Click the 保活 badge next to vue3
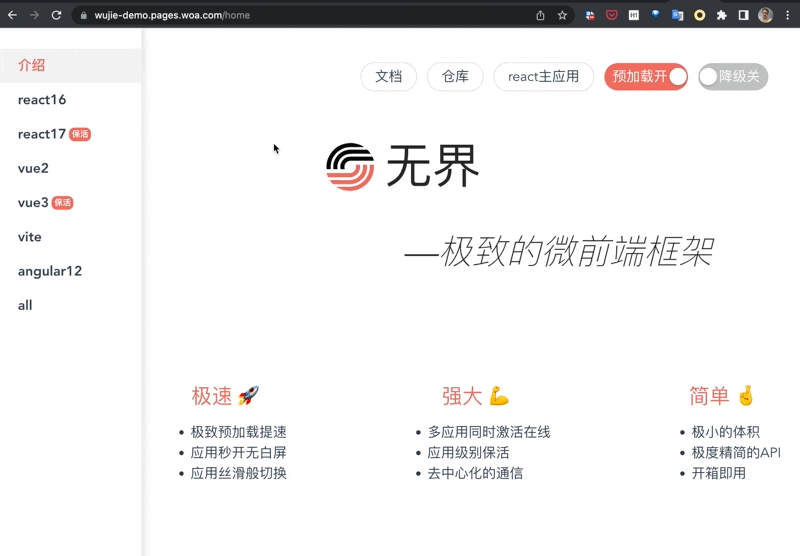 (x=62, y=203)
